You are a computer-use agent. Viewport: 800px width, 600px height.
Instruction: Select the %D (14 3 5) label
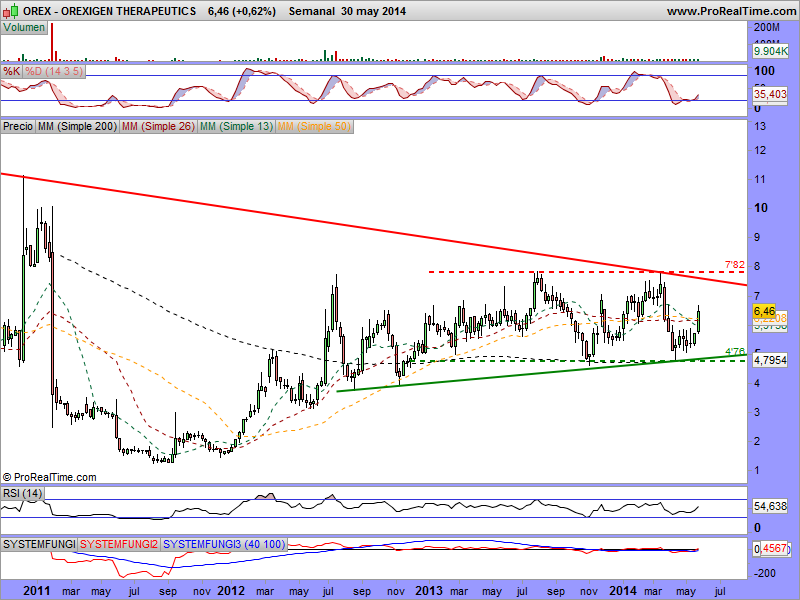coord(54,71)
